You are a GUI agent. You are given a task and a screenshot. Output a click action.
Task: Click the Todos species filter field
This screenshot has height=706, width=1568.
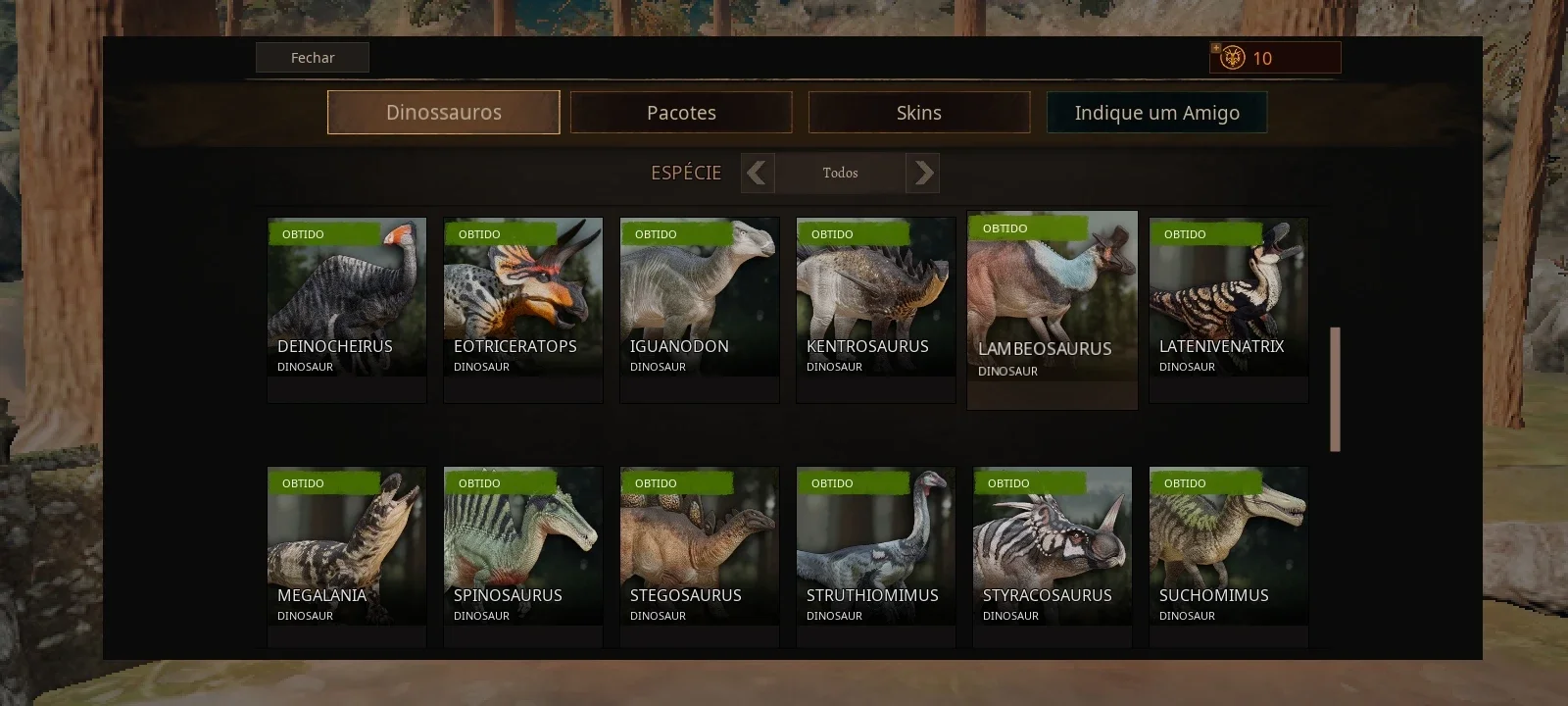tap(840, 173)
